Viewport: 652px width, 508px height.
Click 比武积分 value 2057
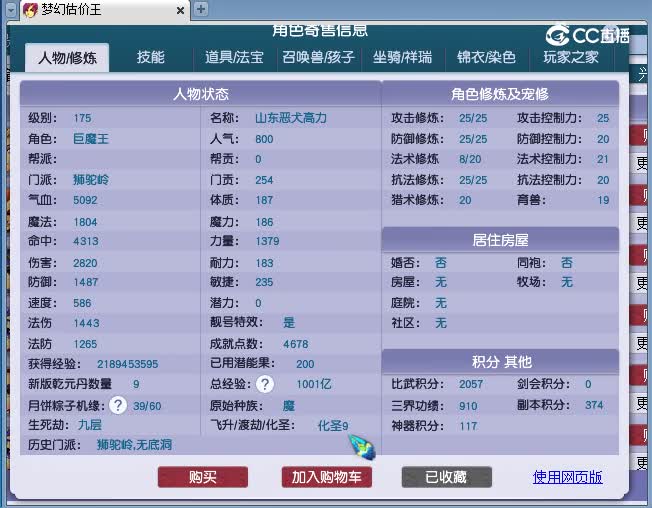pyautogui.click(x=471, y=384)
